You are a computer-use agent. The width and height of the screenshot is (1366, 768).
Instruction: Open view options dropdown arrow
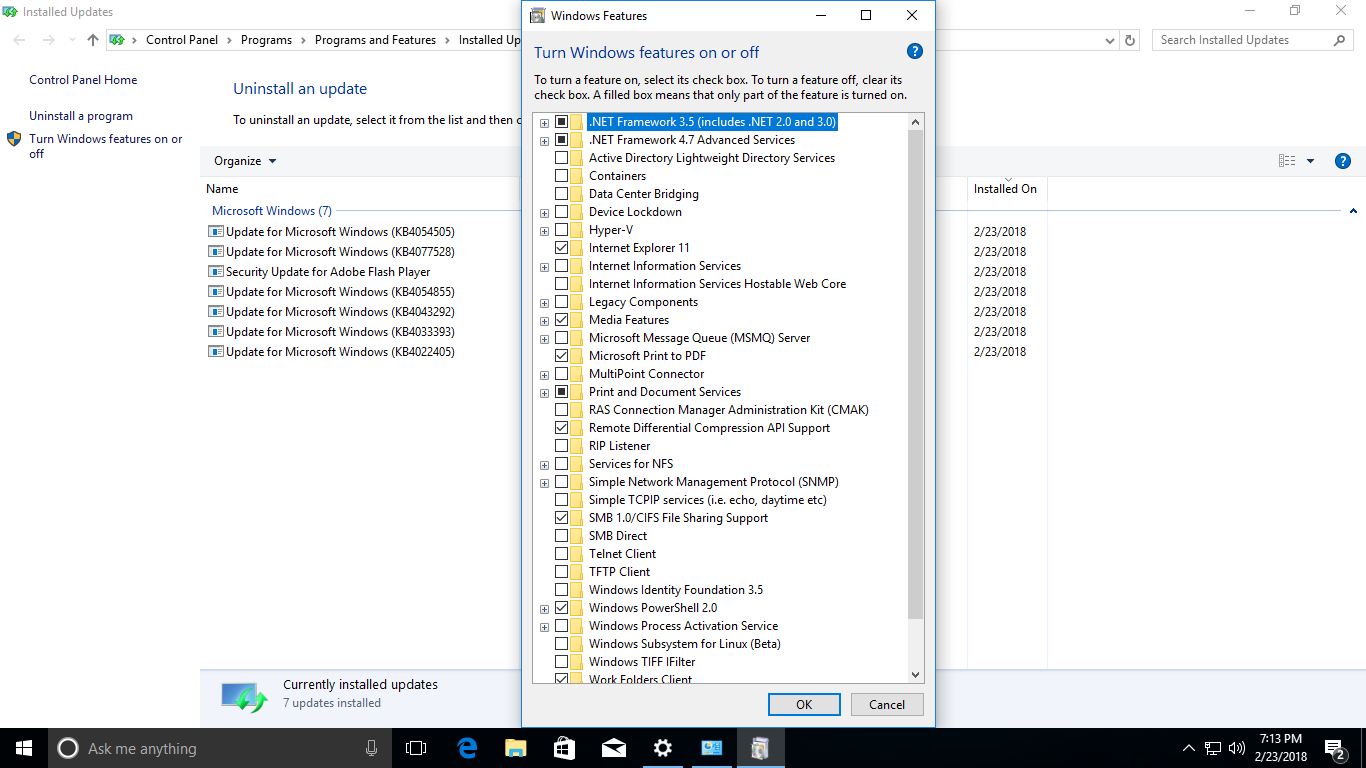(1310, 161)
